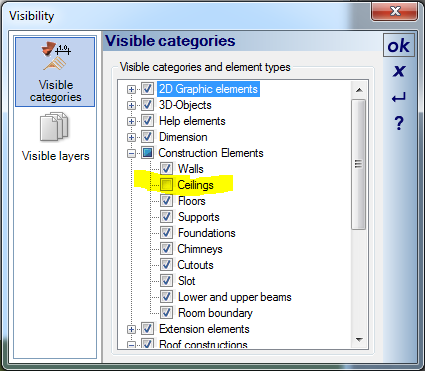Uncheck the Foundations checkbox
This screenshot has height=371, width=425.
(166, 233)
